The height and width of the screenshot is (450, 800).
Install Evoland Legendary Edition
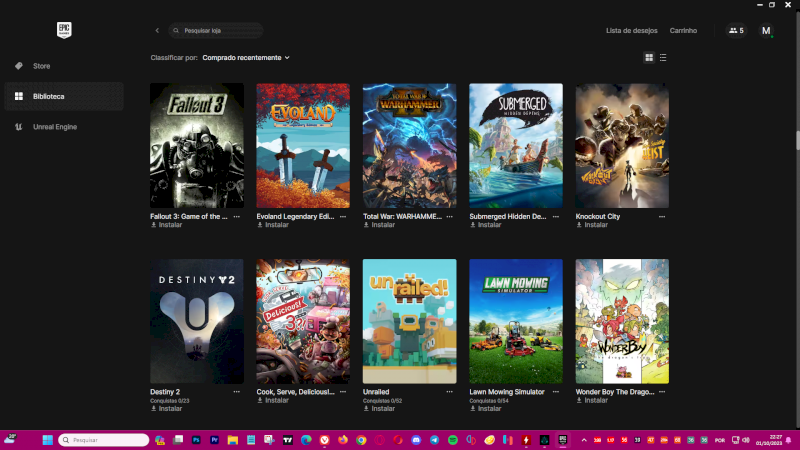276,225
